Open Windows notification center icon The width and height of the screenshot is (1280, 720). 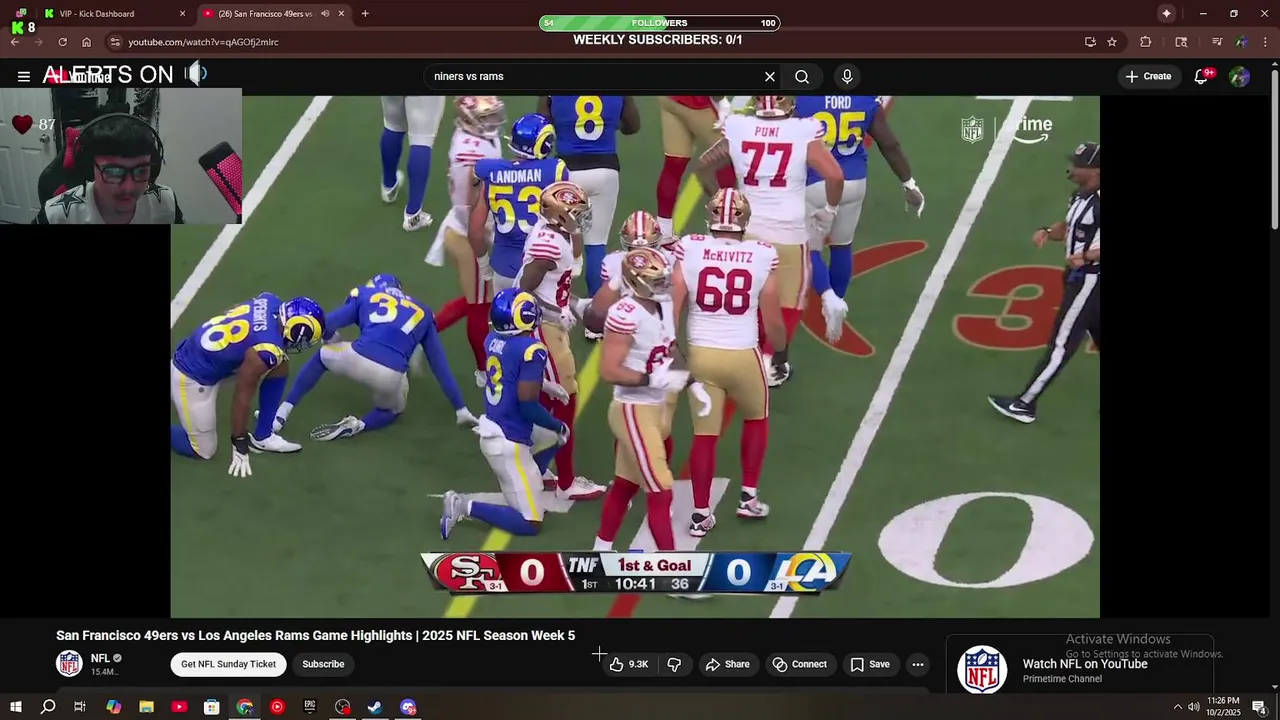(1260, 707)
